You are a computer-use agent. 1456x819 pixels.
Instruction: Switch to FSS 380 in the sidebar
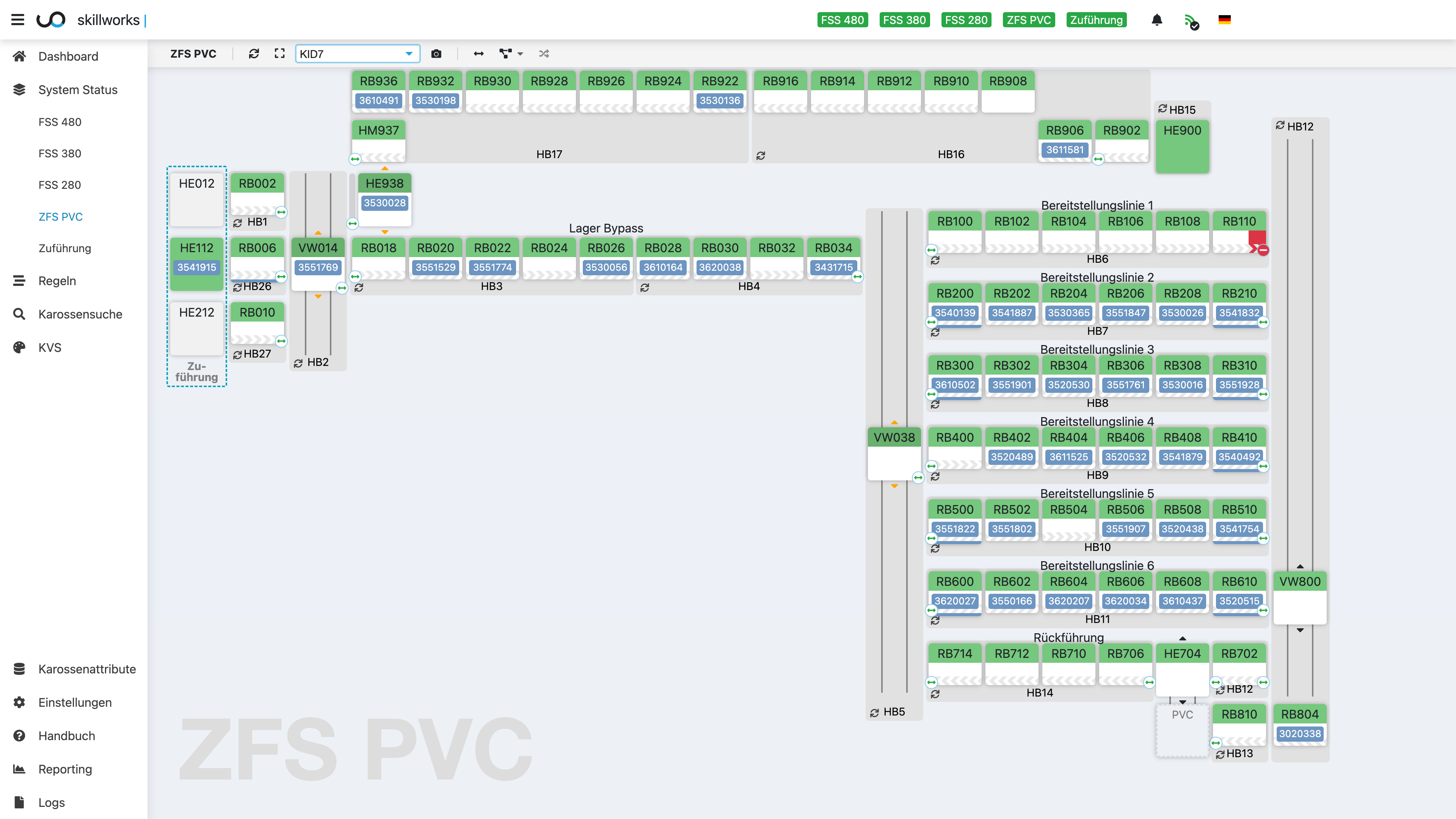(60, 153)
